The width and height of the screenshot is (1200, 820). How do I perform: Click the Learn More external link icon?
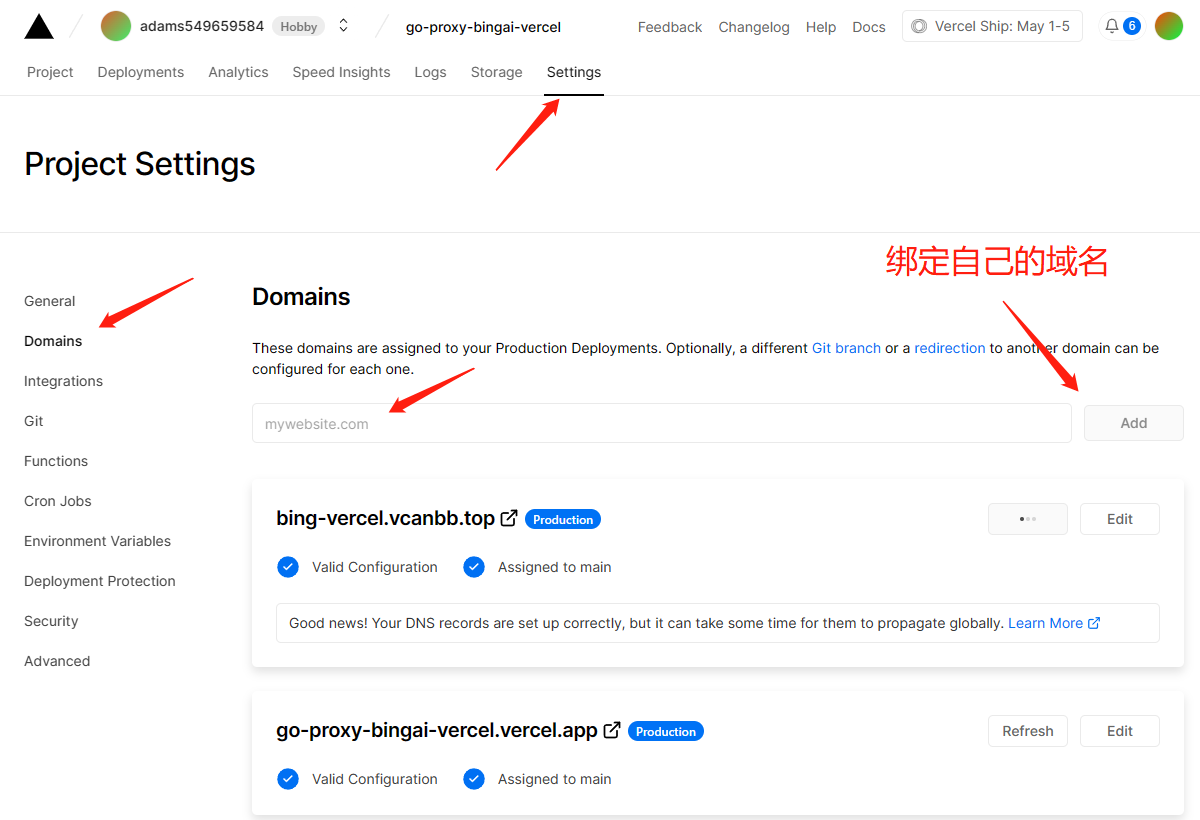1094,623
